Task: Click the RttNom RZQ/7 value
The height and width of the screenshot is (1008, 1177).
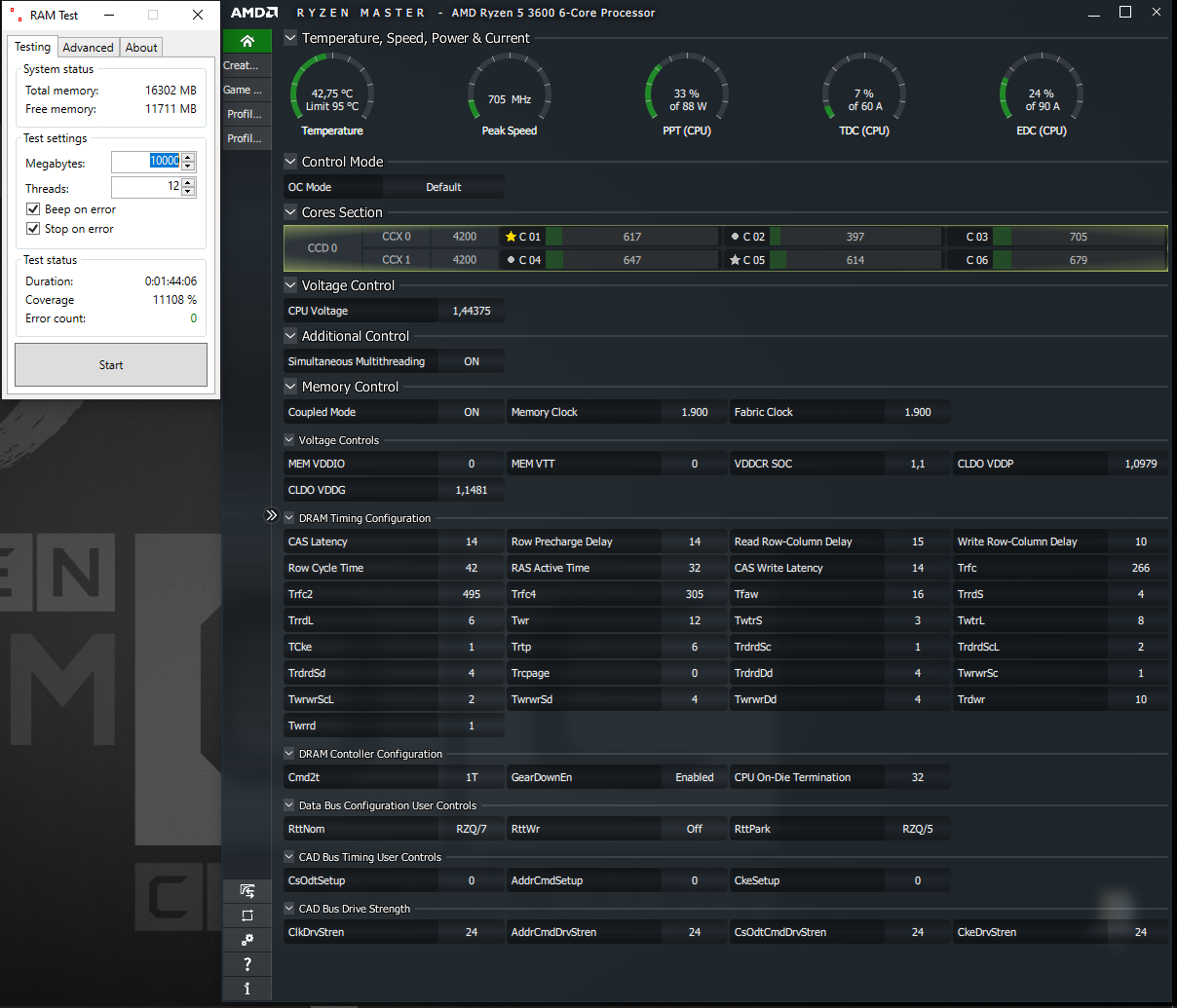Action: [472, 829]
